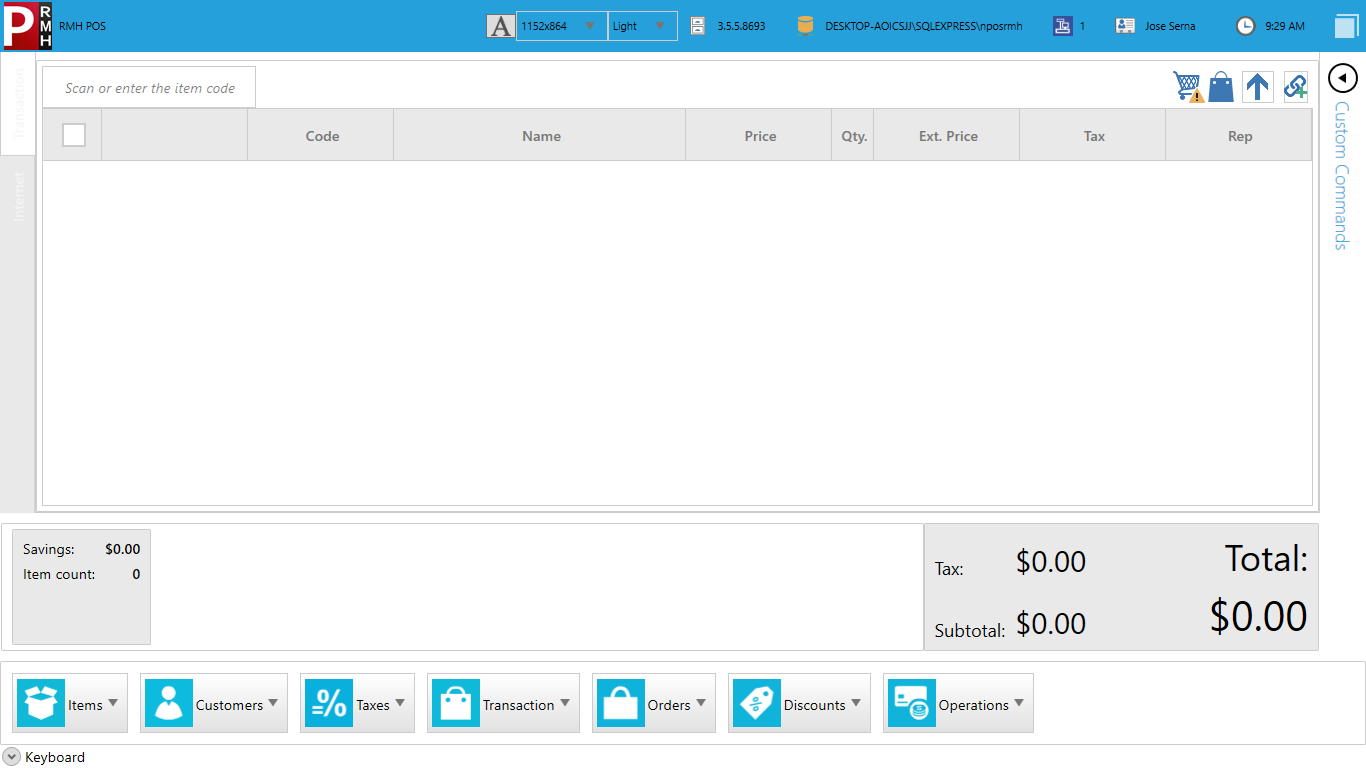Toggle the select-all checkbox in grid header
This screenshot has height=768, width=1366.
tap(74, 135)
